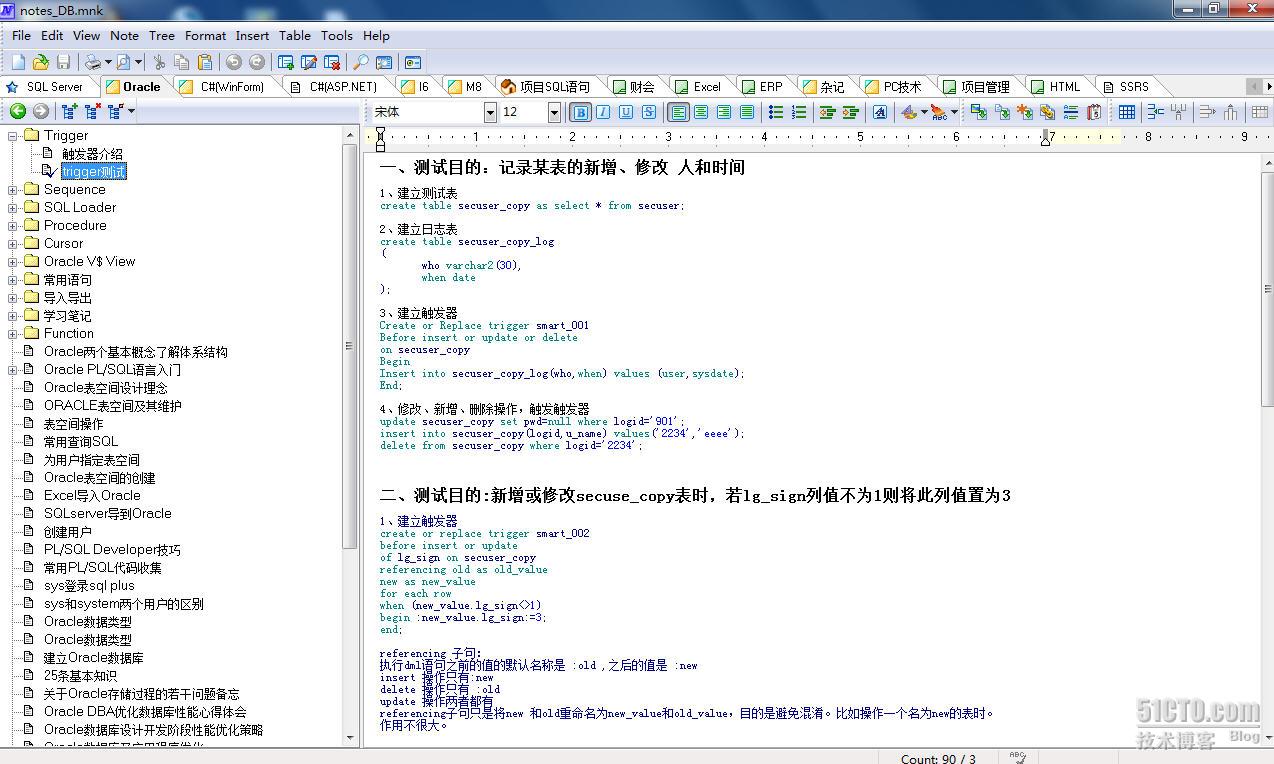Toggle Bold formatting
Viewport: 1274px width, 764px height.
click(x=580, y=112)
